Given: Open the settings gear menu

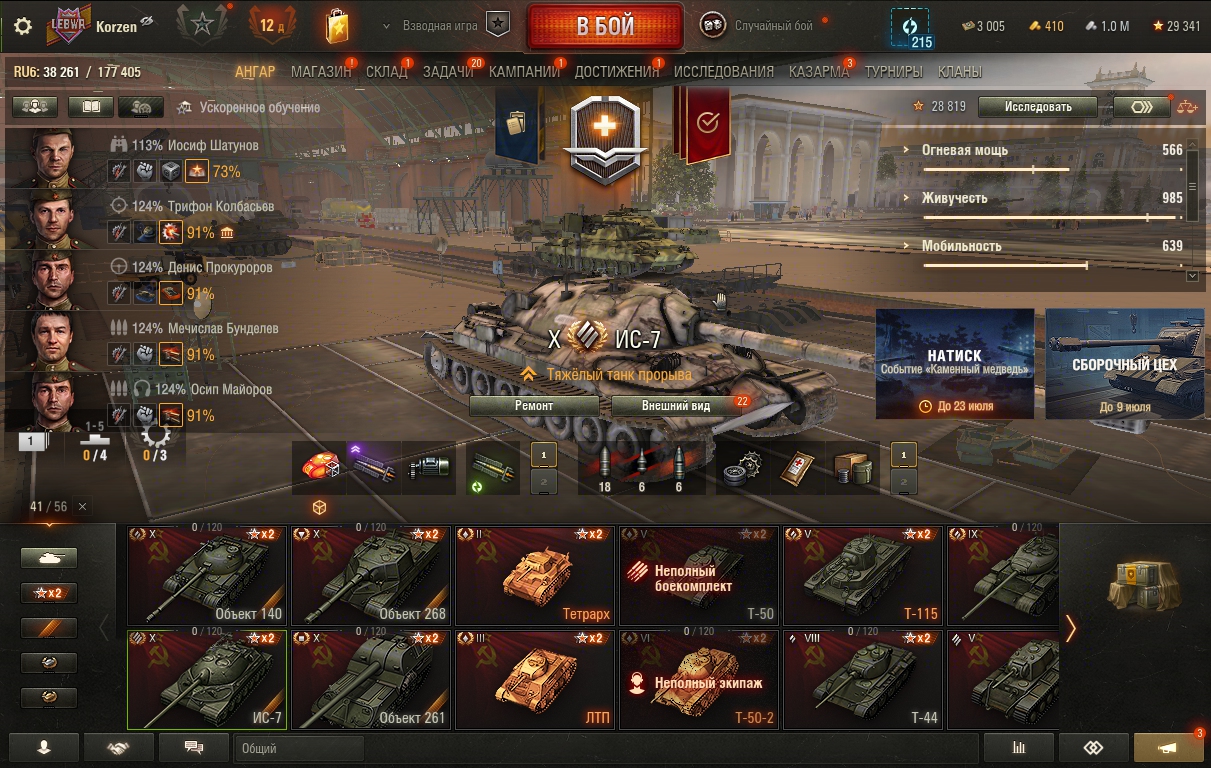Looking at the screenshot, I should [x=23, y=26].
